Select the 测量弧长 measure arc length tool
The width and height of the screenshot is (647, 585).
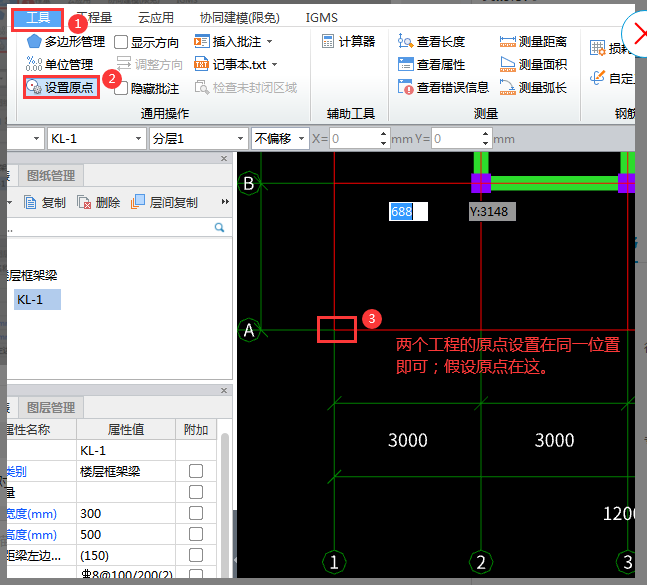tap(533, 87)
